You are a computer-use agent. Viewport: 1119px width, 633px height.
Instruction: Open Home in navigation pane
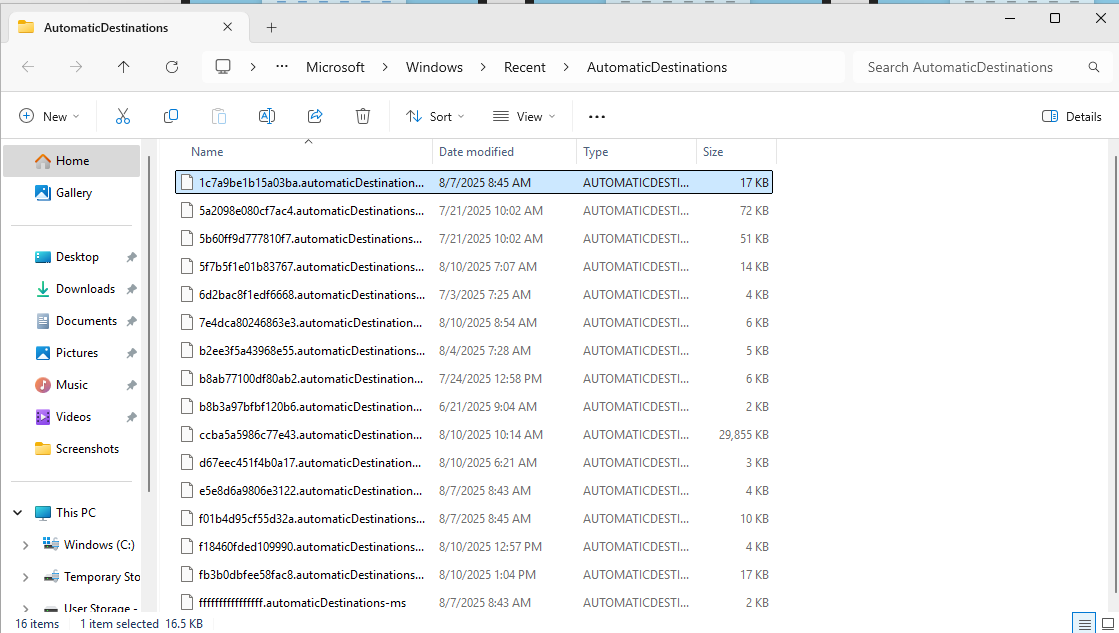(x=71, y=161)
